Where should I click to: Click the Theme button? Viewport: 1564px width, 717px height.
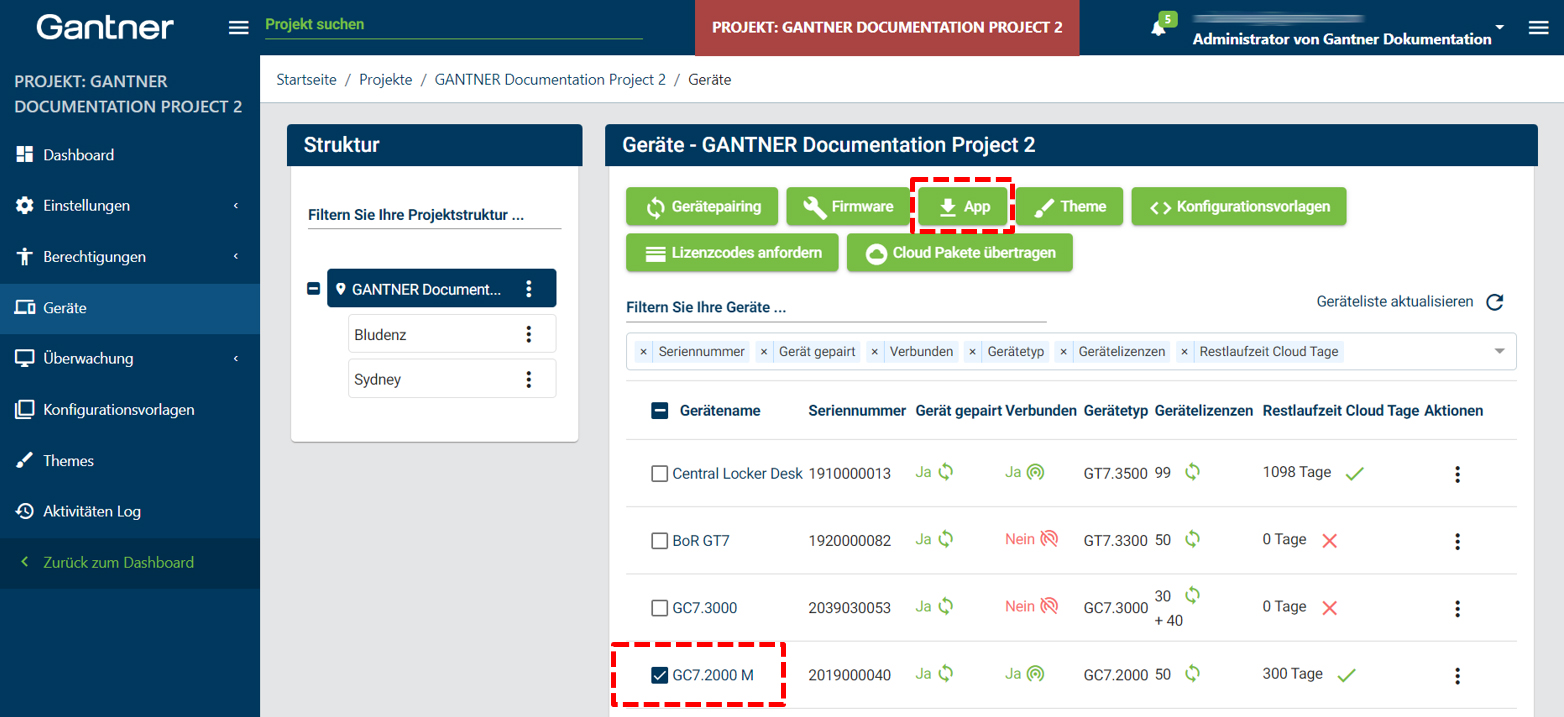[x=1070, y=207]
